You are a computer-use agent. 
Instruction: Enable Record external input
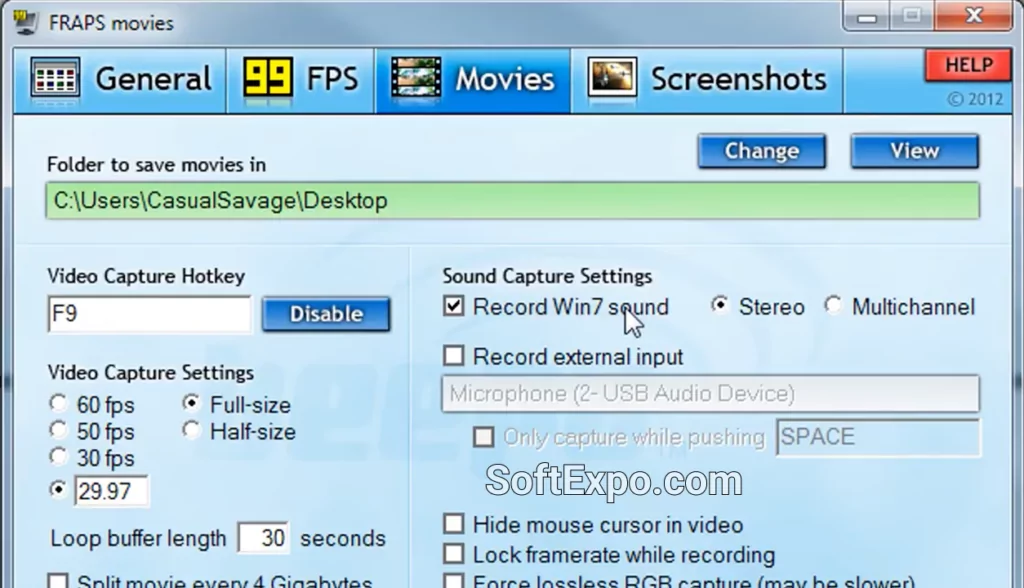[x=453, y=355]
